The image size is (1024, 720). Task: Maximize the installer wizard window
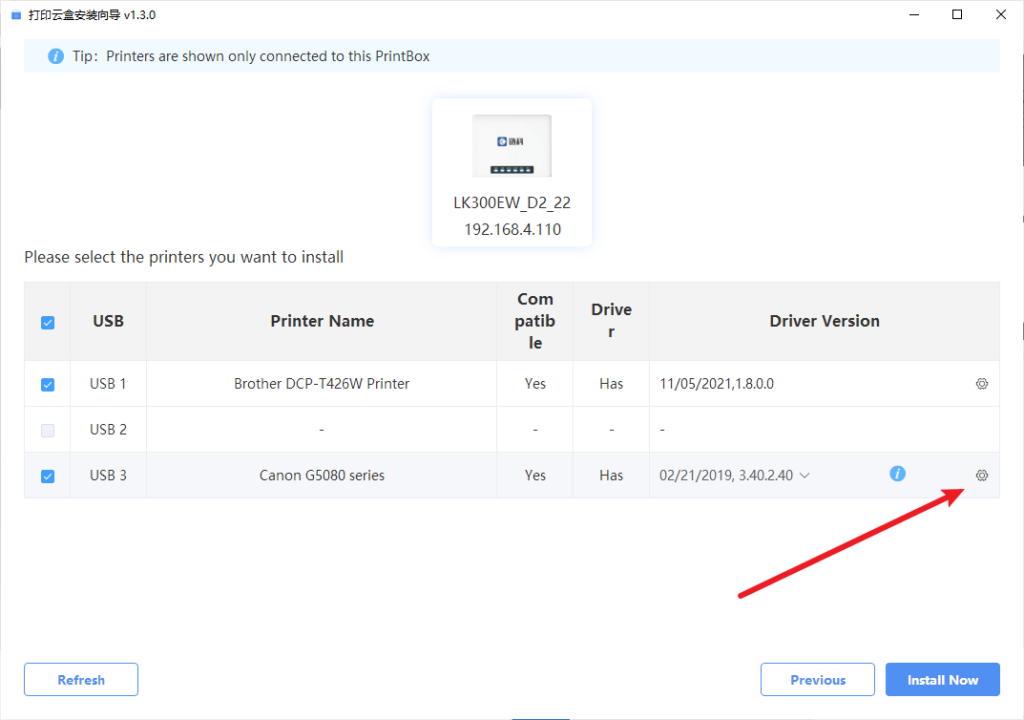pos(957,14)
